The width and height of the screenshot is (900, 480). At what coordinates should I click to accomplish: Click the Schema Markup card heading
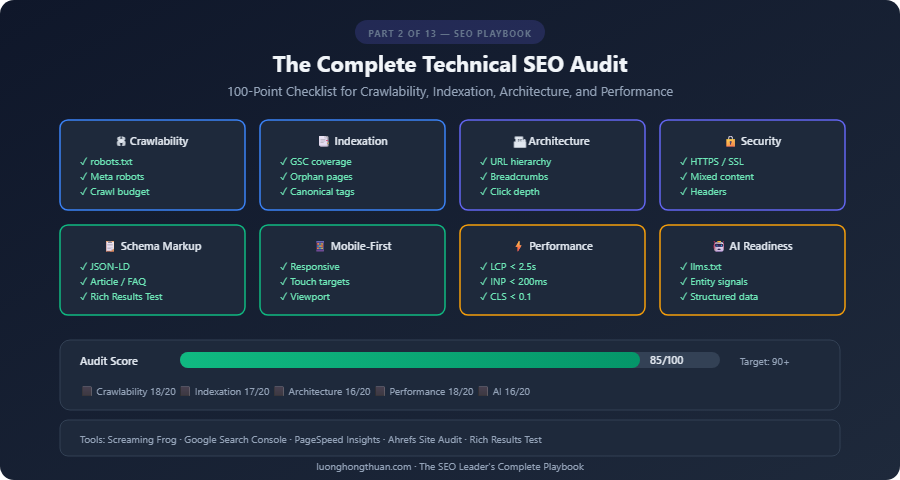tap(161, 246)
